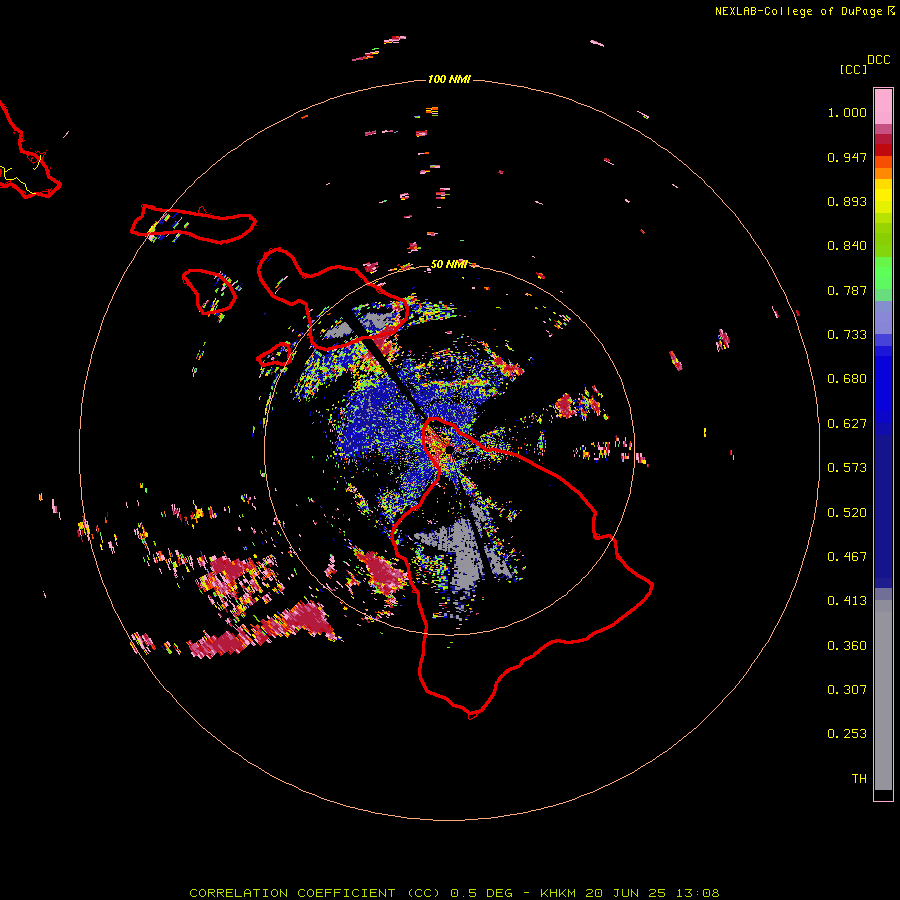This screenshot has width=900, height=900.
Task: Select the 0.733 scale value
Action: point(847,335)
